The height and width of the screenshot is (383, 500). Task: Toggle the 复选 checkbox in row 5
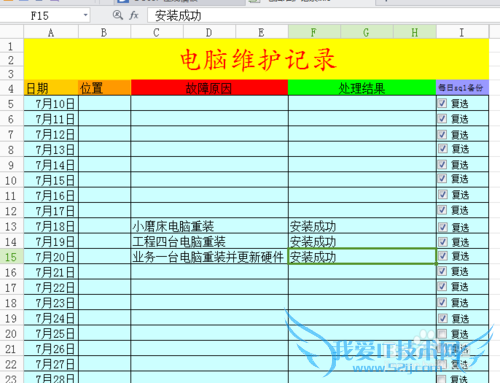click(442, 103)
